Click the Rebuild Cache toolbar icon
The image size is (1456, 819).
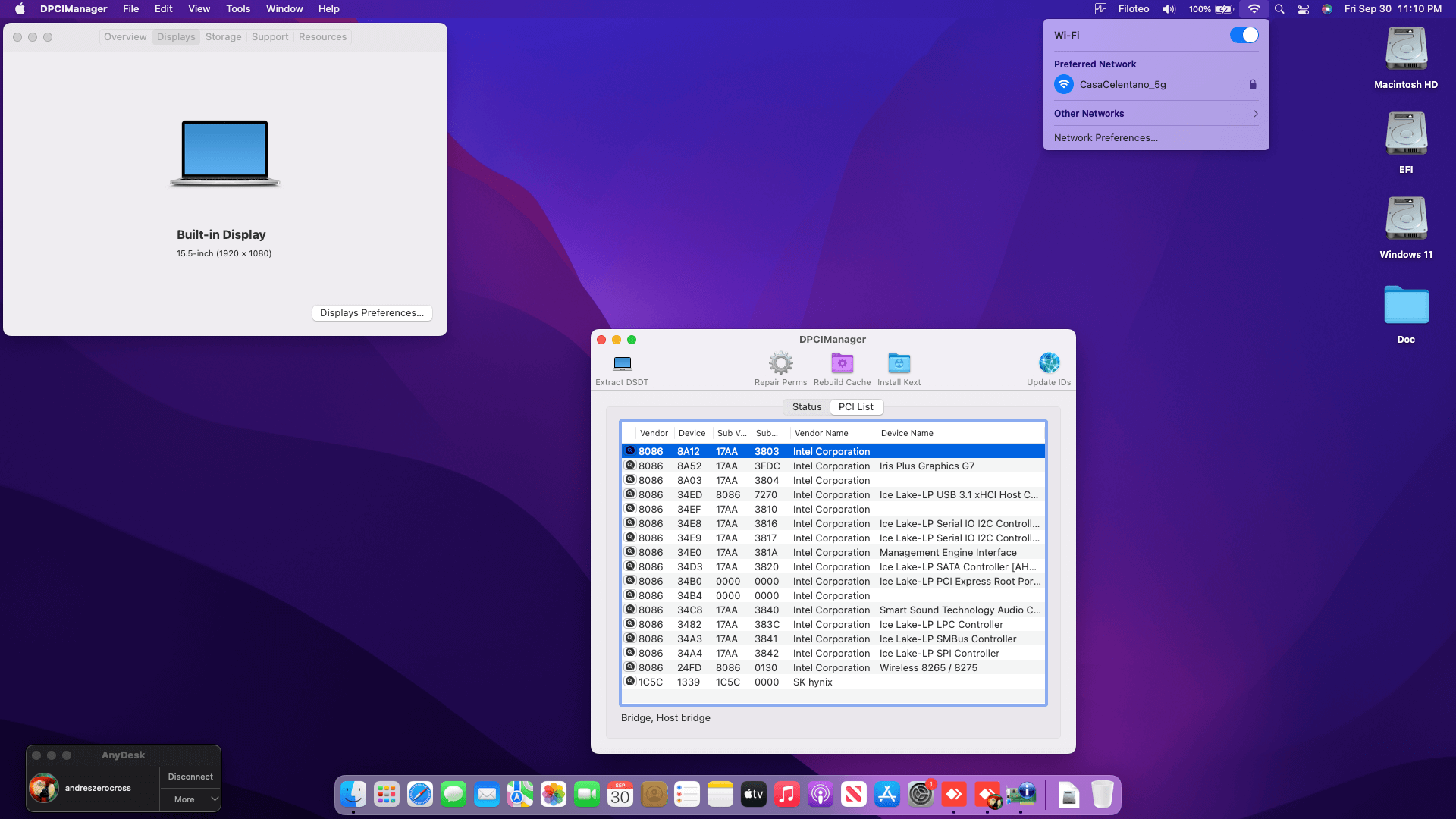coord(842,363)
